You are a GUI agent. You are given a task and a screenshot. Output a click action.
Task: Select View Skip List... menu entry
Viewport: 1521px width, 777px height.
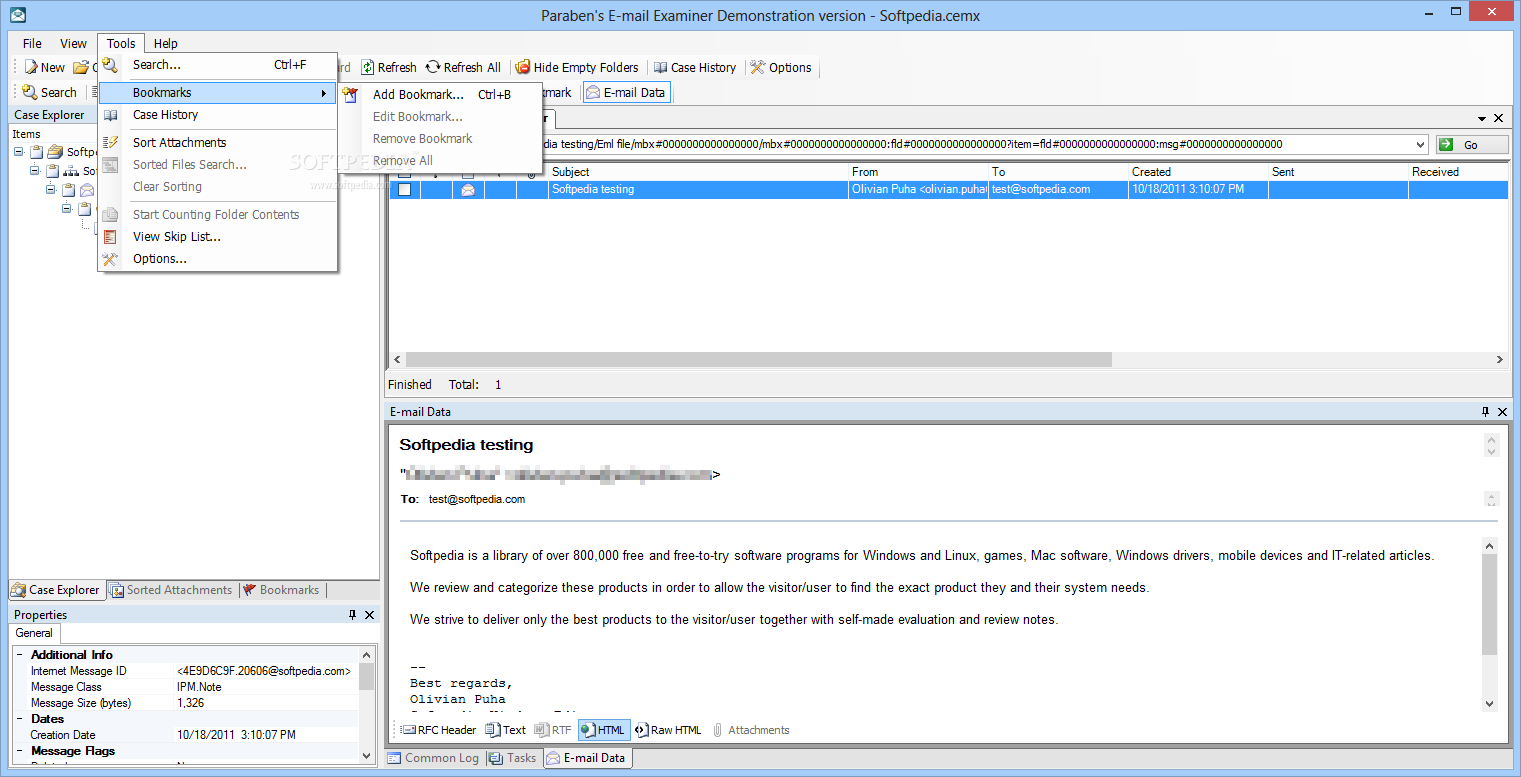tap(177, 237)
